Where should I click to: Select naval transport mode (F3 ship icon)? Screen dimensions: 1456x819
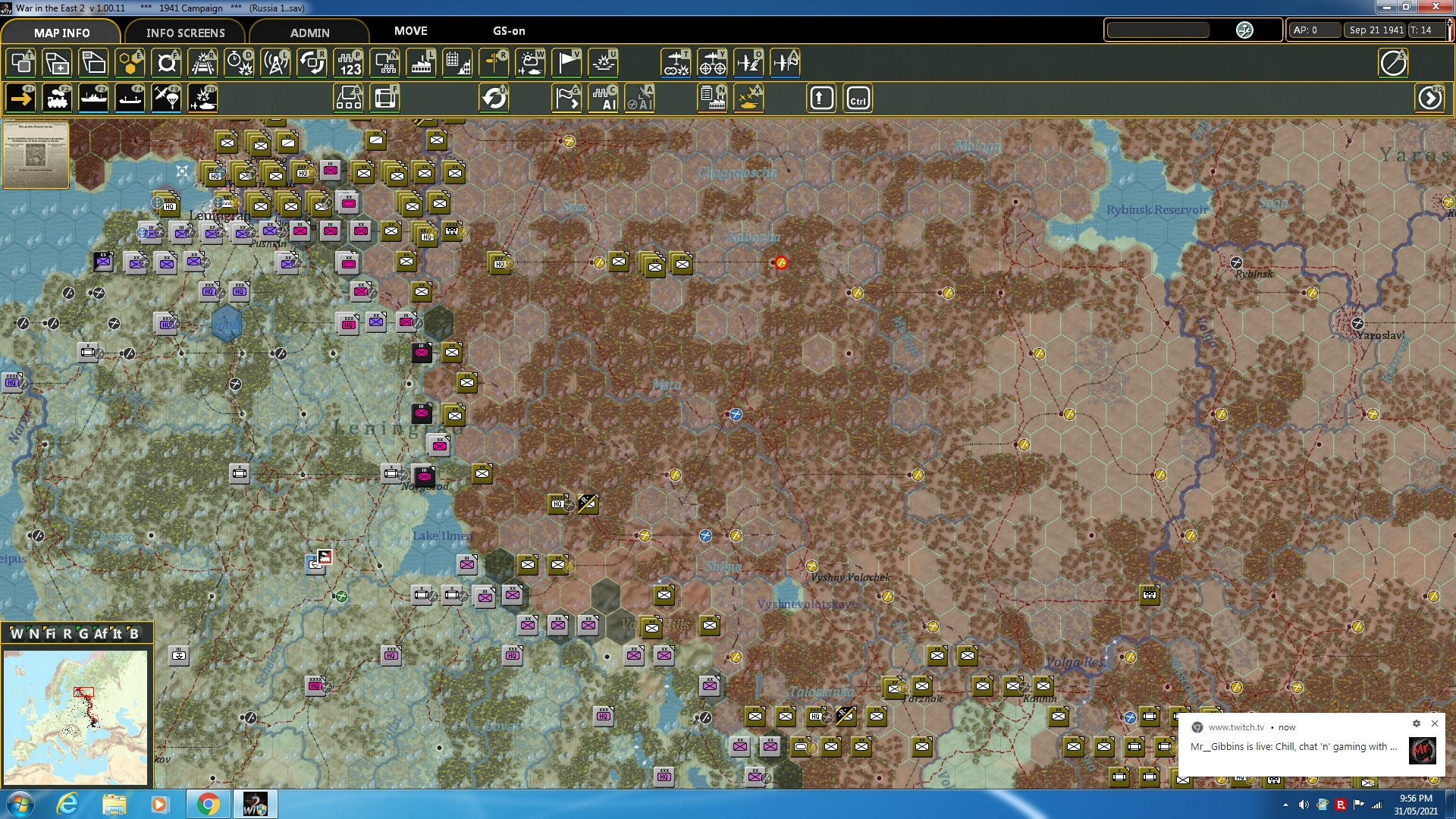click(93, 99)
